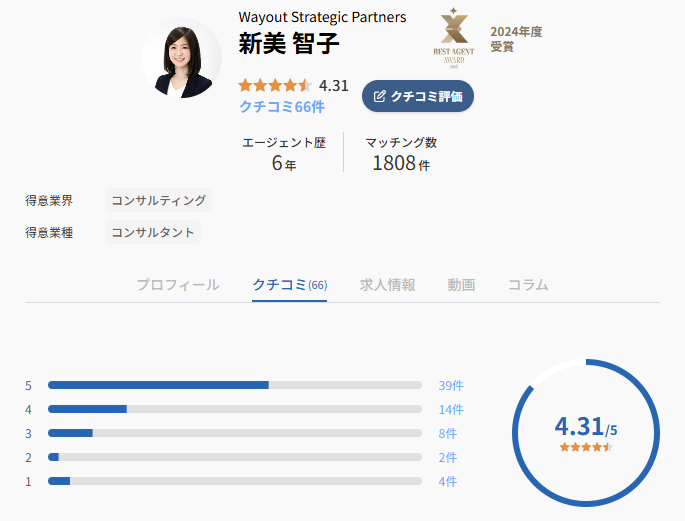The height and width of the screenshot is (521, 685).
Task: Open the 求人情報 tab
Action: pos(387,285)
